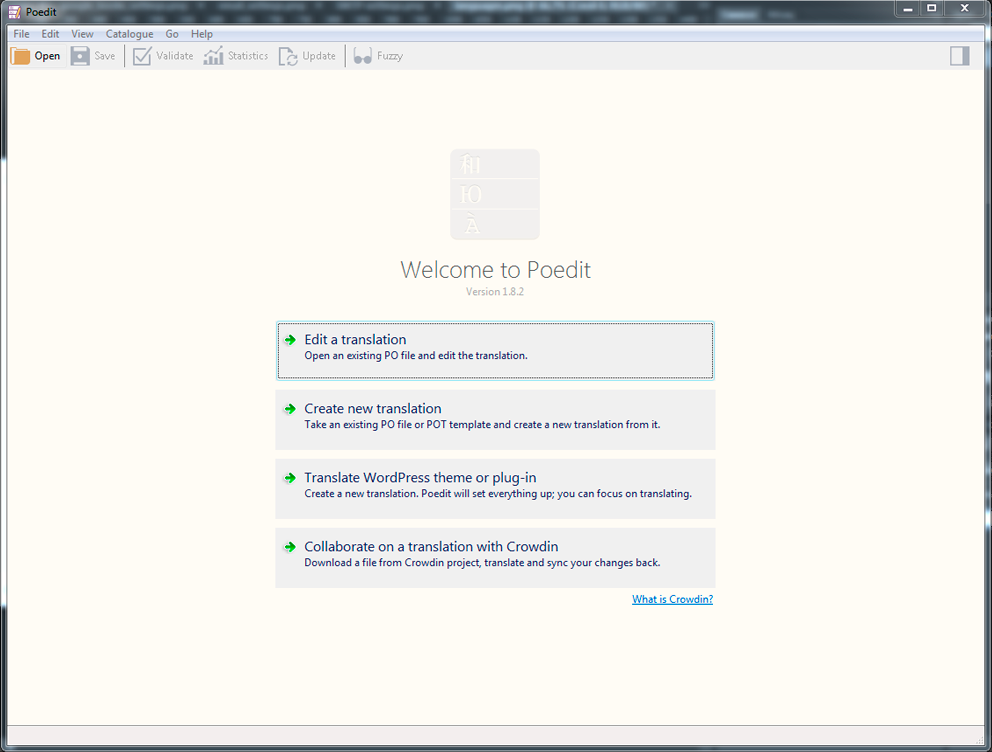Click the Save floppy disk icon
This screenshot has height=752, width=992.
click(x=80, y=56)
